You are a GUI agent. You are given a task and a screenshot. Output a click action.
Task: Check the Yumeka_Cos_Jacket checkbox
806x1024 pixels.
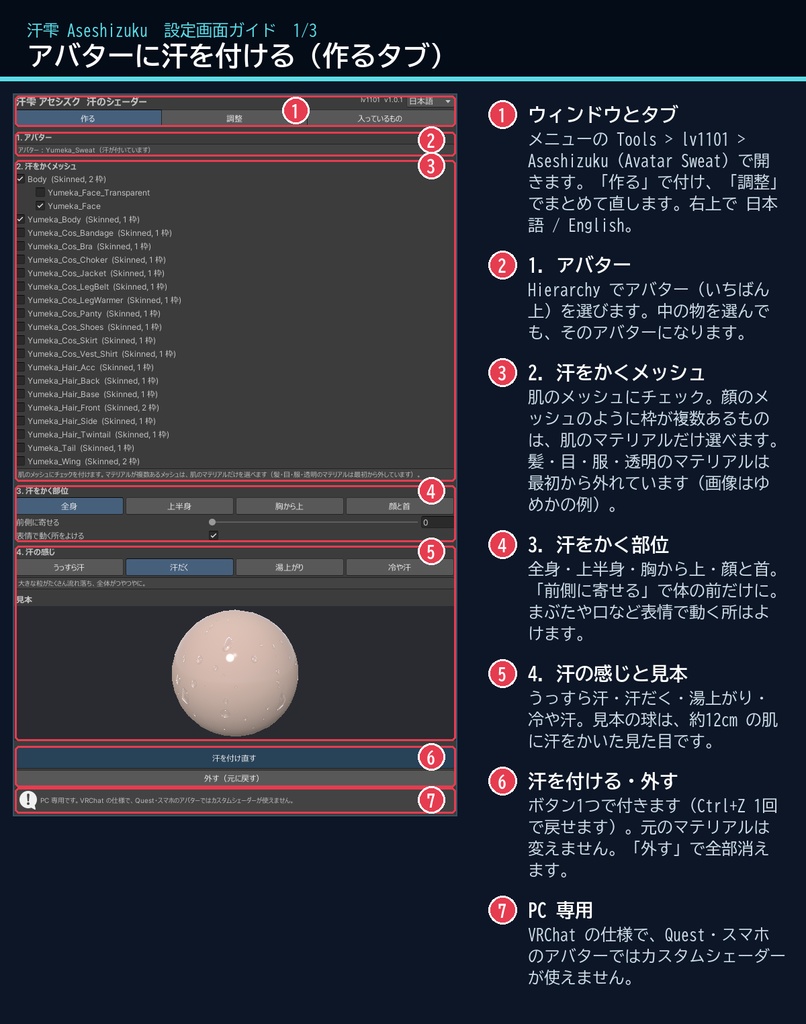pos(21,273)
